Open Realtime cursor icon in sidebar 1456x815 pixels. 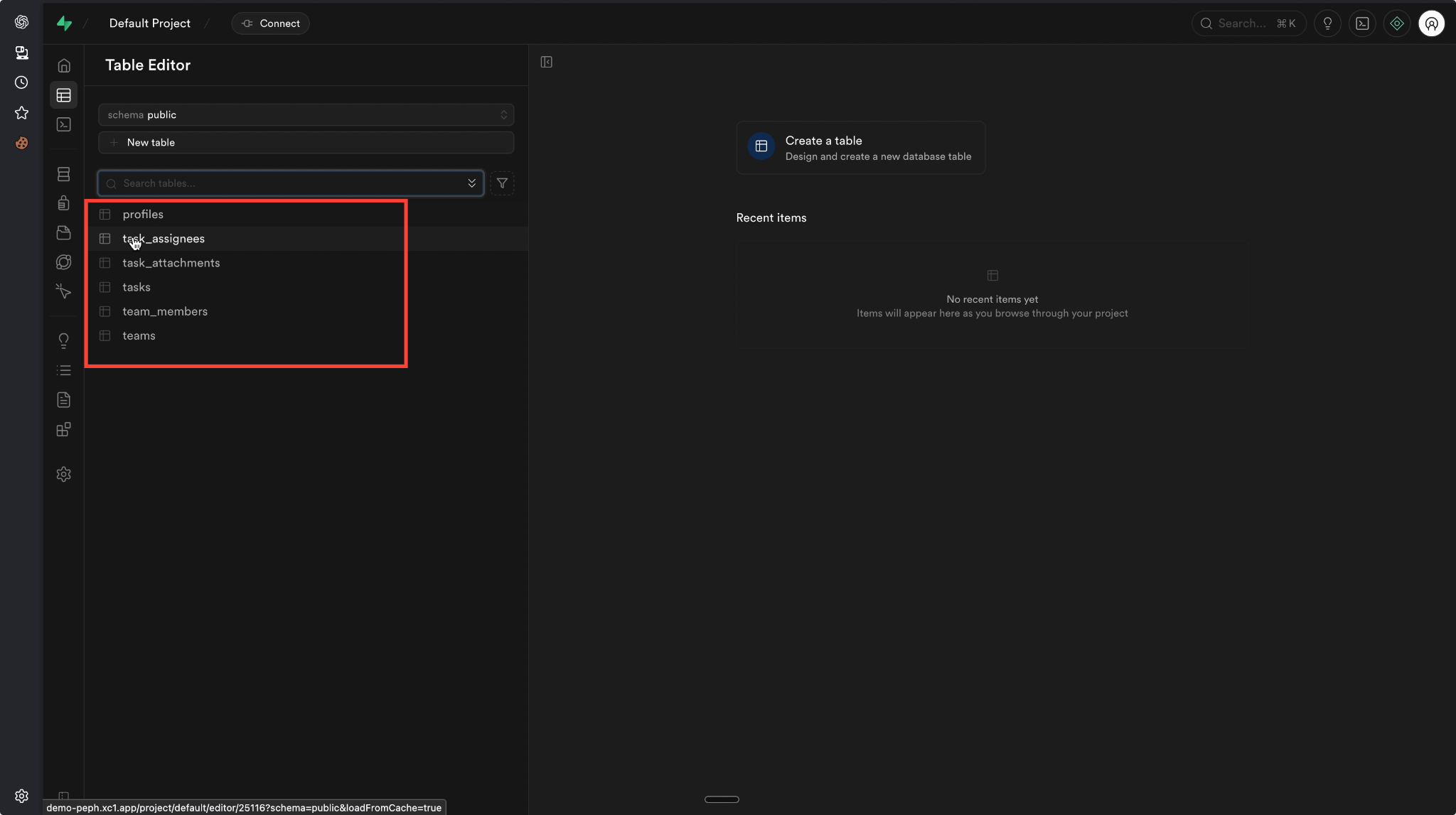pos(64,291)
